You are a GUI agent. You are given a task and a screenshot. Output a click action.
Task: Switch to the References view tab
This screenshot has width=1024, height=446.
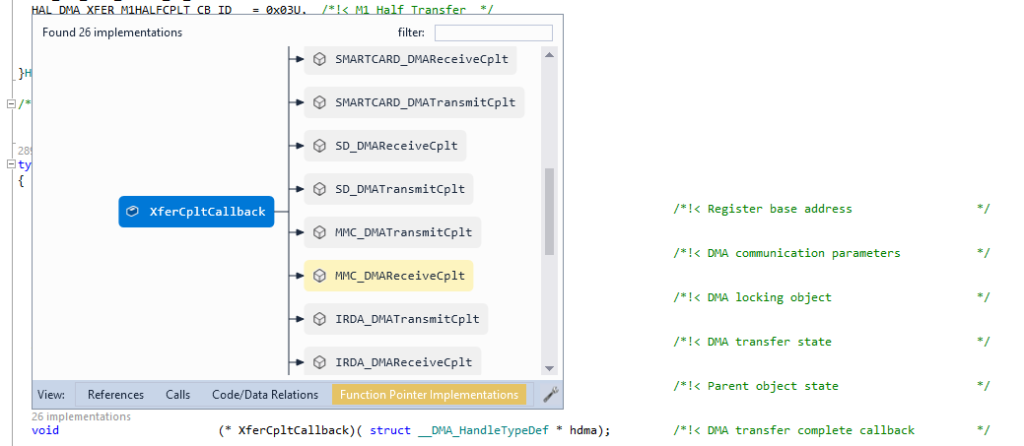115,395
